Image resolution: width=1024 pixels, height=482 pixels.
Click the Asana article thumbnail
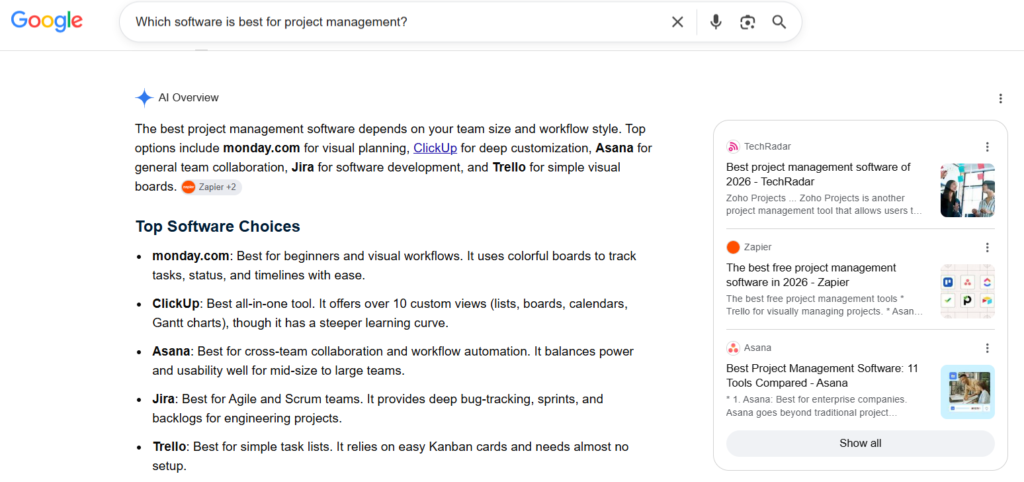point(967,391)
